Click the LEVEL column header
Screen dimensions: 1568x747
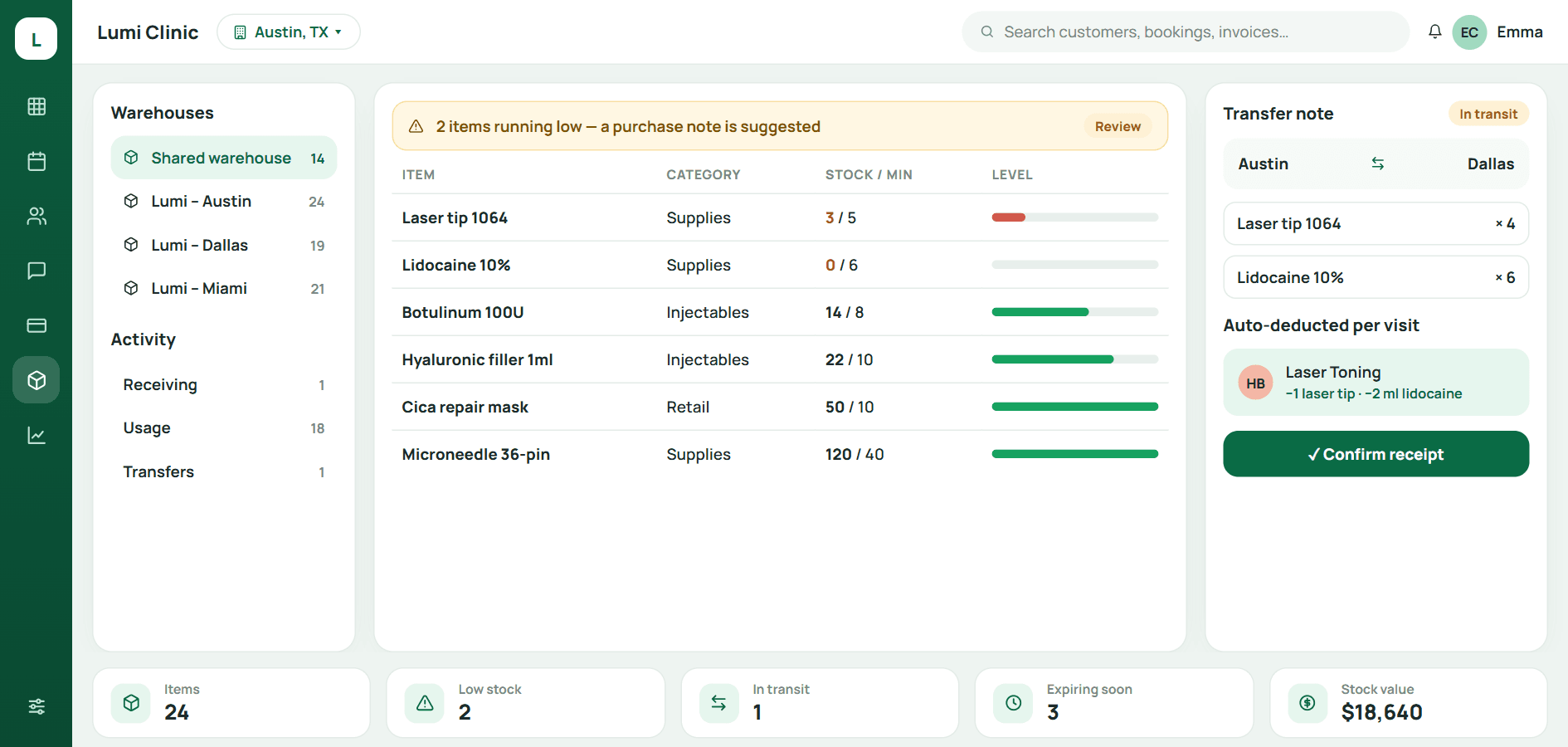click(x=1012, y=174)
